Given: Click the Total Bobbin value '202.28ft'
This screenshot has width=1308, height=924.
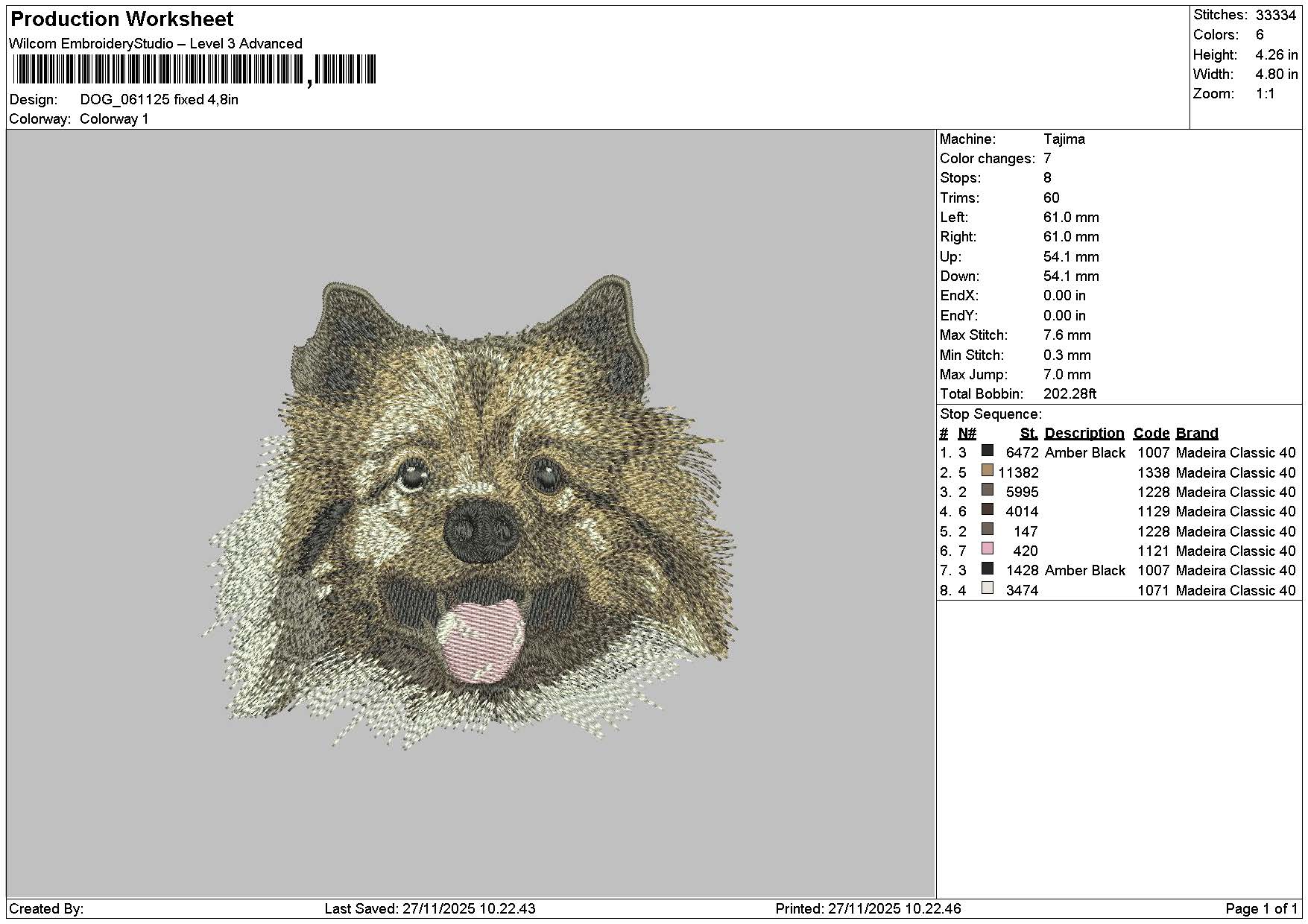Looking at the screenshot, I should pos(1070,393).
